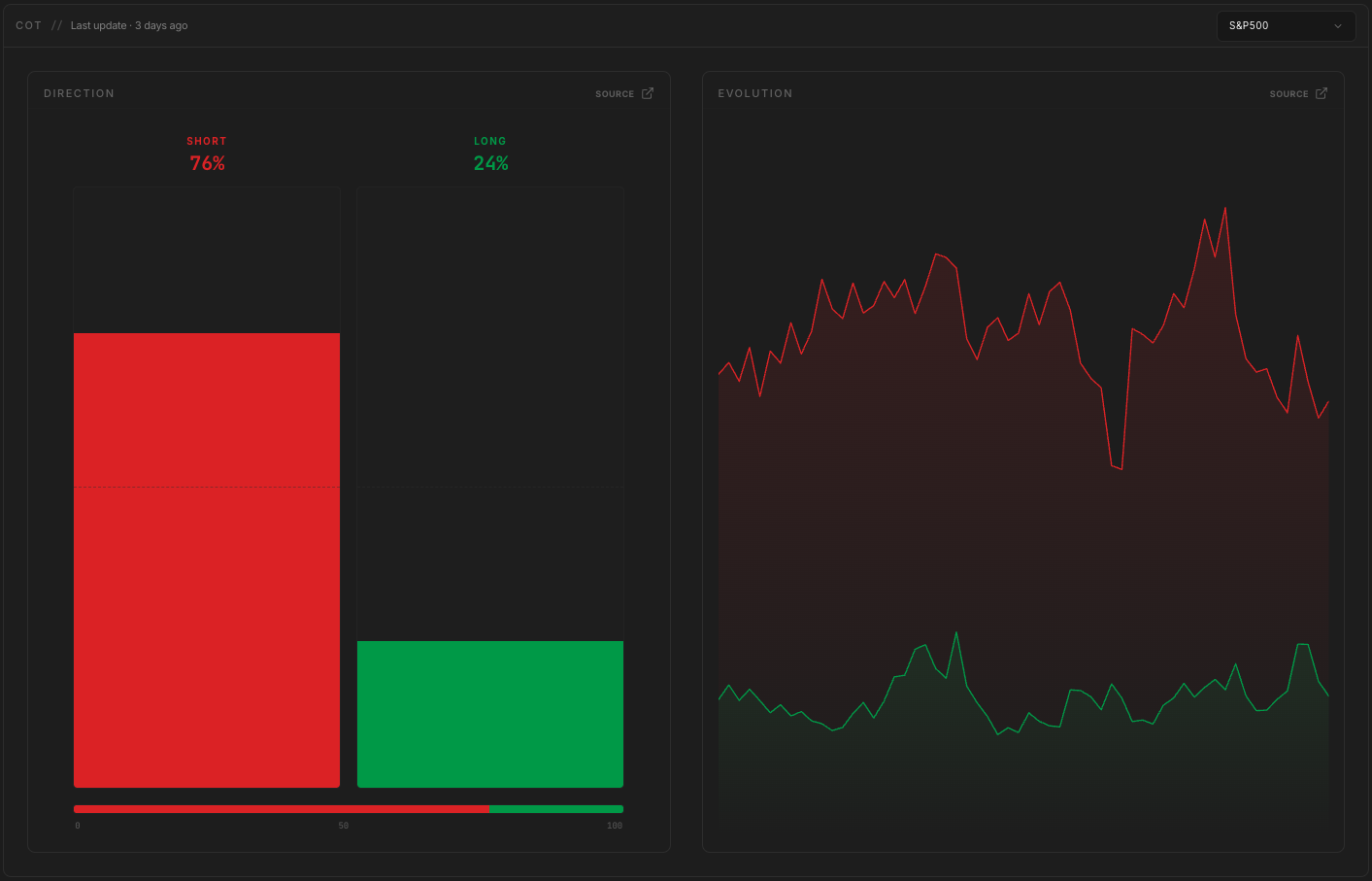Click the Evolution panel external link icon

point(1322,93)
